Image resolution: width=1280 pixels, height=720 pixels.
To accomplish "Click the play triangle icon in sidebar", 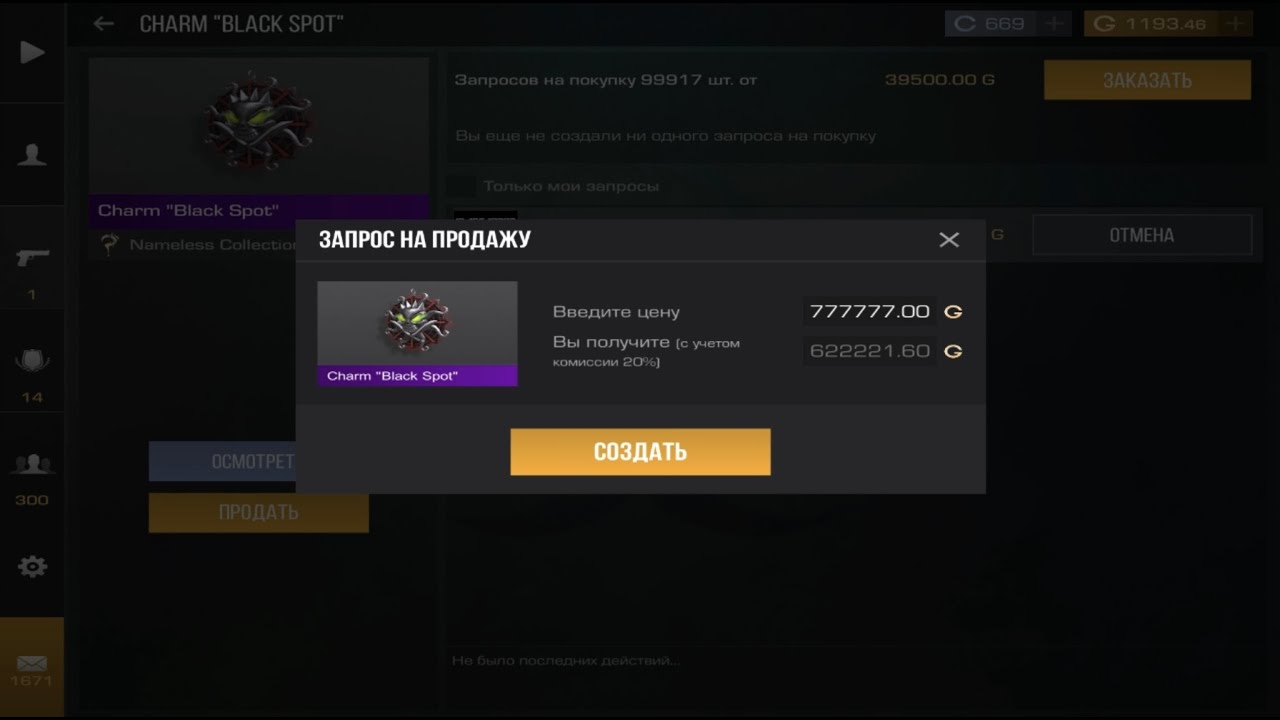I will pyautogui.click(x=32, y=52).
